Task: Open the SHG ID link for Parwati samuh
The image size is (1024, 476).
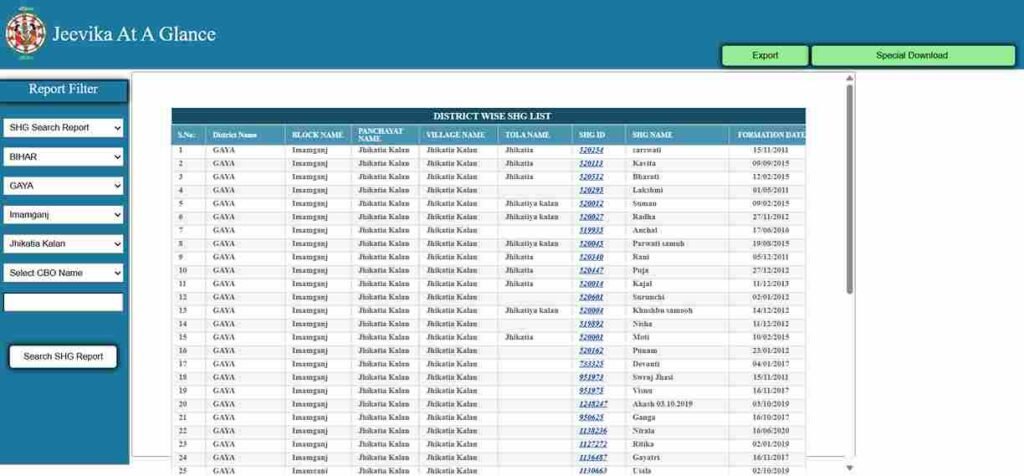Action: pos(591,244)
